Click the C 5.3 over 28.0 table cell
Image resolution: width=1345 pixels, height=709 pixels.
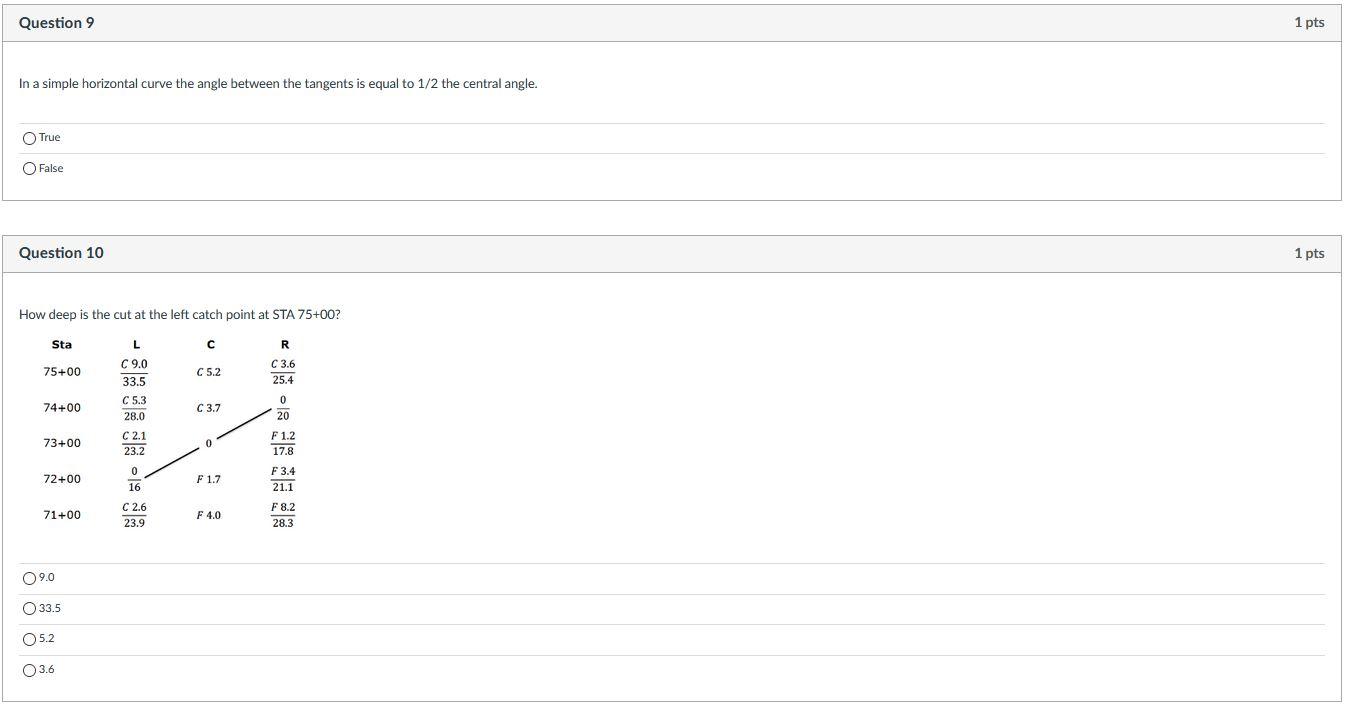click(x=134, y=408)
